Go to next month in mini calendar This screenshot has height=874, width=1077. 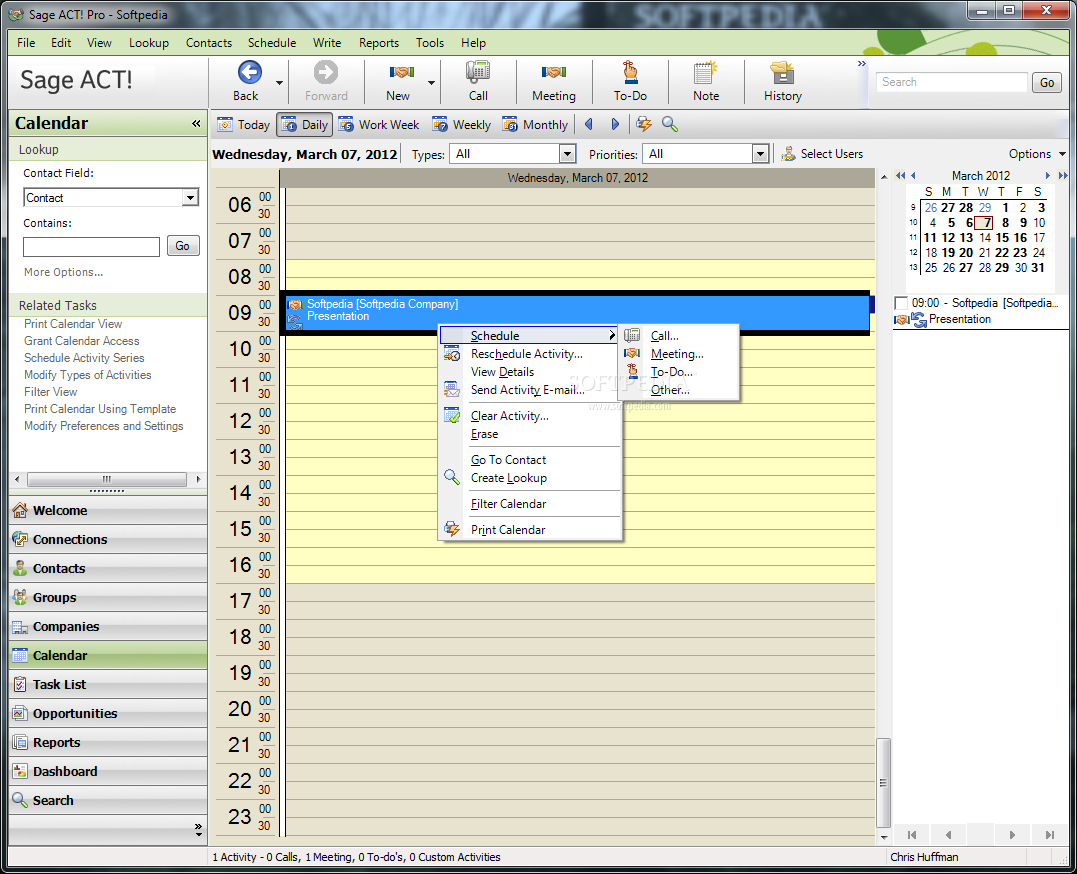pos(1047,176)
